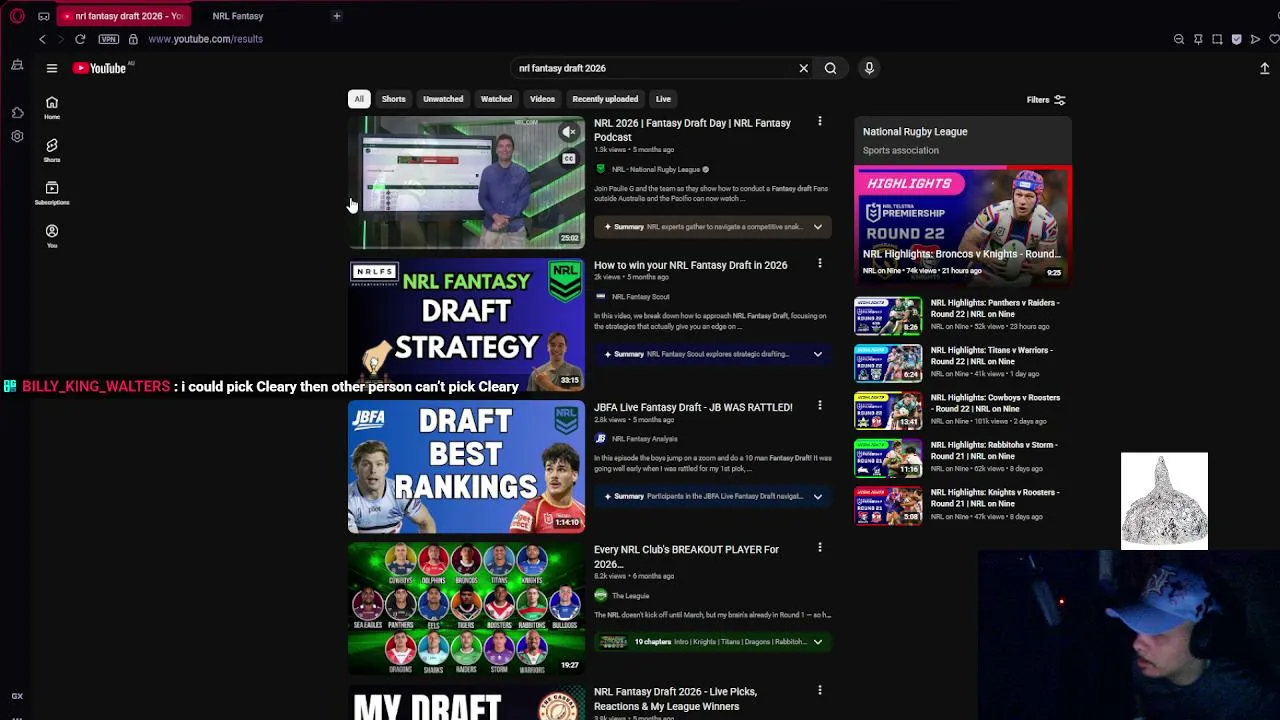Image resolution: width=1280 pixels, height=720 pixels.
Task: Open the Opera GX main menu logo
Action: [17, 16]
